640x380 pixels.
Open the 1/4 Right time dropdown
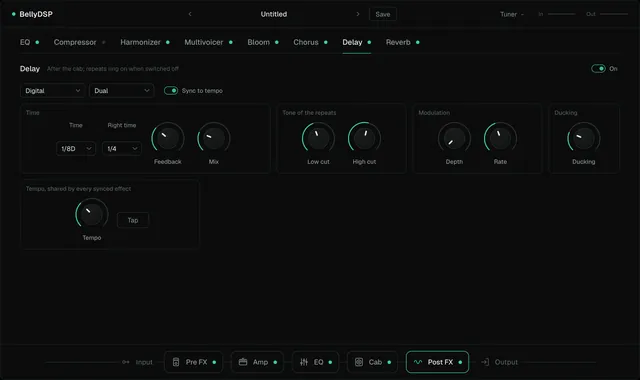[122, 149]
